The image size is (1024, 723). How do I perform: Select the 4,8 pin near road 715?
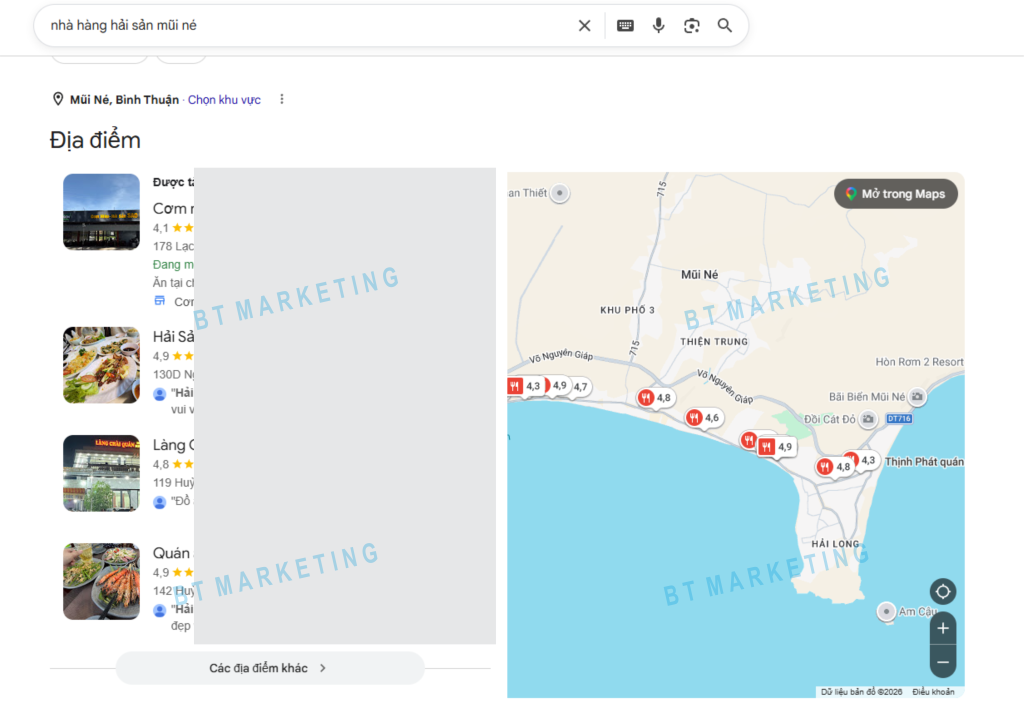coord(656,397)
